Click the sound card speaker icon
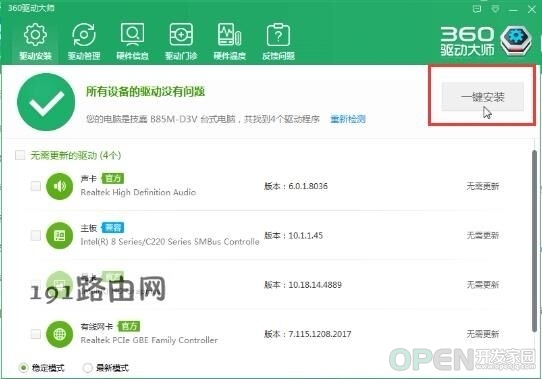This screenshot has height=379, width=542. point(59,186)
